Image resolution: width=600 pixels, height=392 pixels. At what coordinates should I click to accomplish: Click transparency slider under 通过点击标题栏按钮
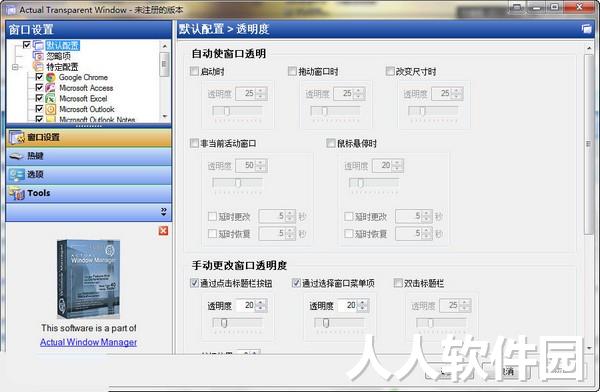(x=237, y=323)
